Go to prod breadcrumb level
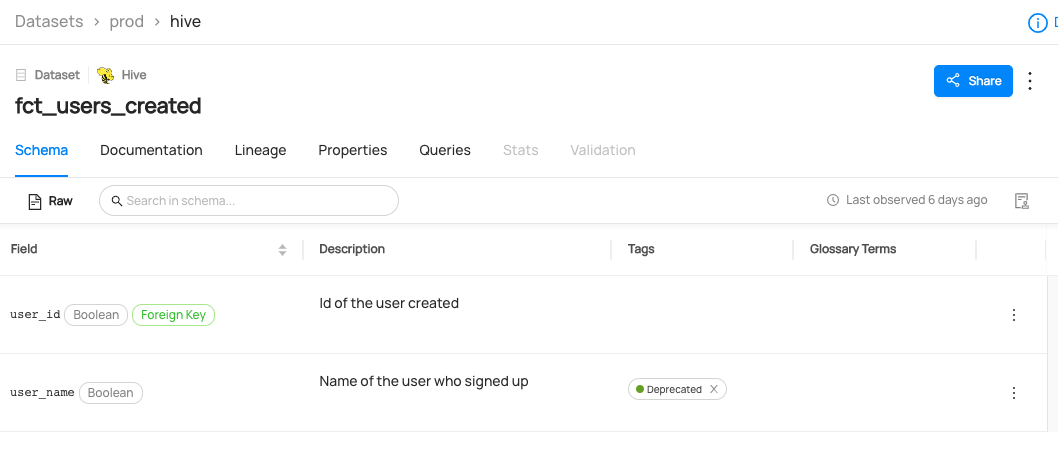Screen dimensions: 1058x469 127,21
